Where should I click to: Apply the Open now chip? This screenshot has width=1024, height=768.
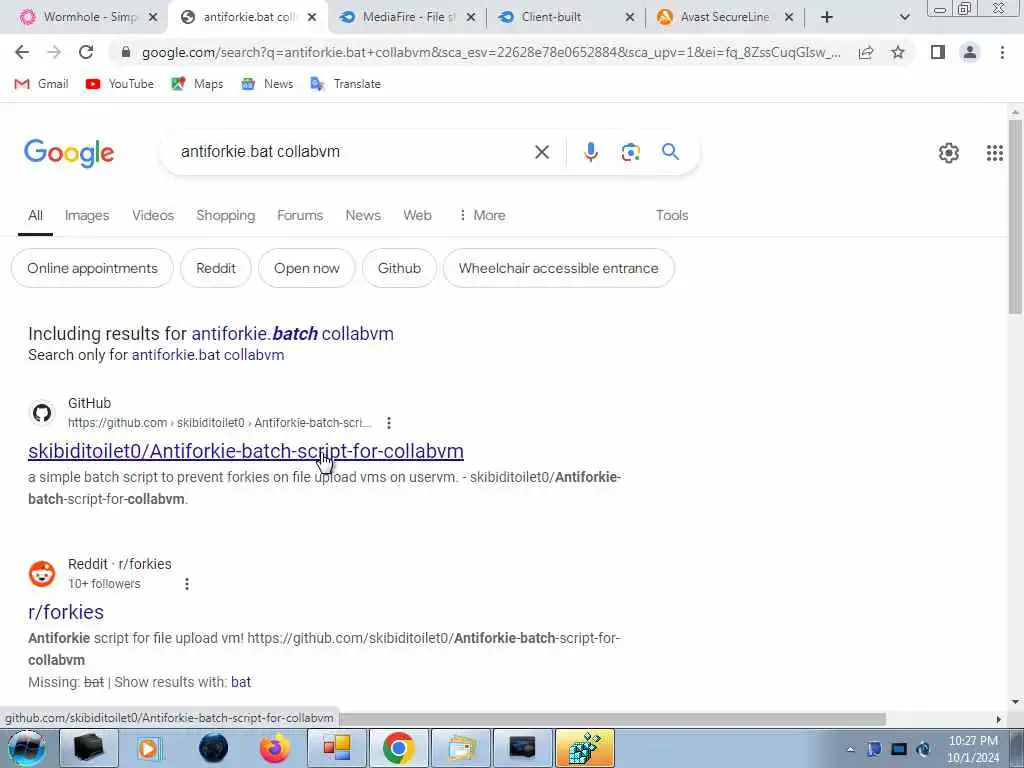click(x=306, y=268)
